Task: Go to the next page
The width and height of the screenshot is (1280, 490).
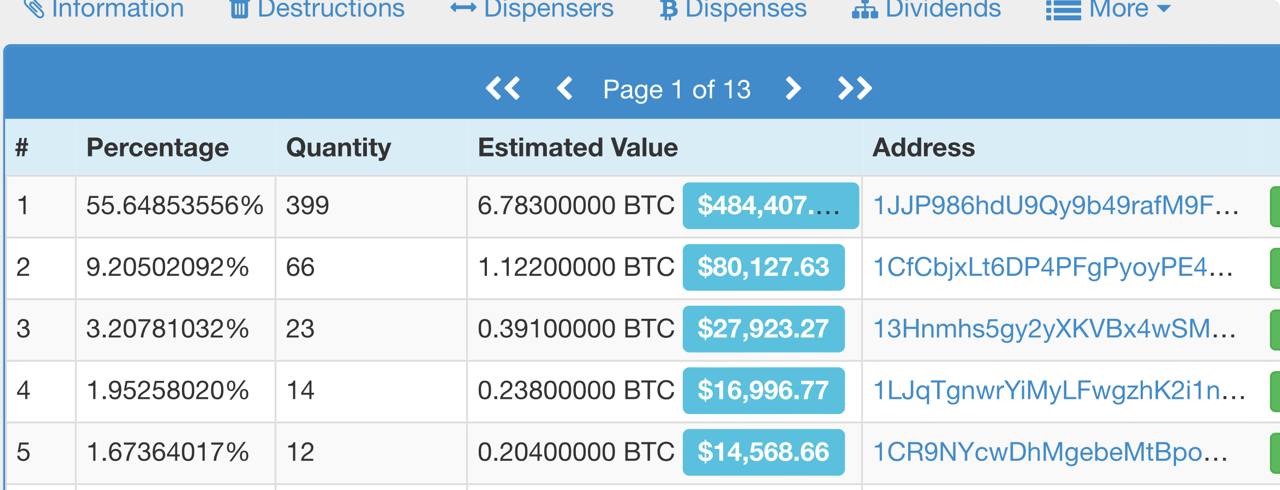Action: coord(793,89)
